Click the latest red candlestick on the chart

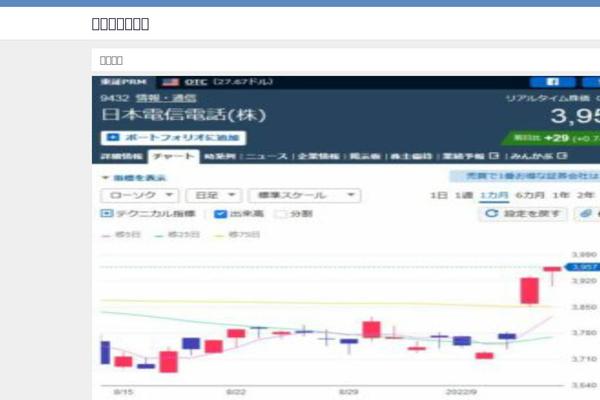(552, 269)
